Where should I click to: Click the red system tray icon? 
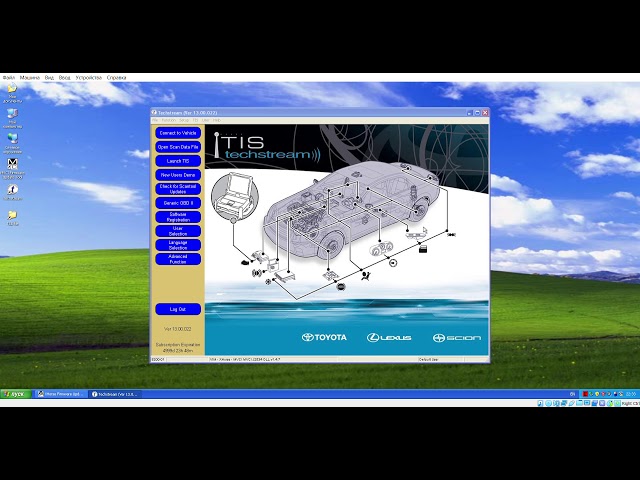(585, 394)
